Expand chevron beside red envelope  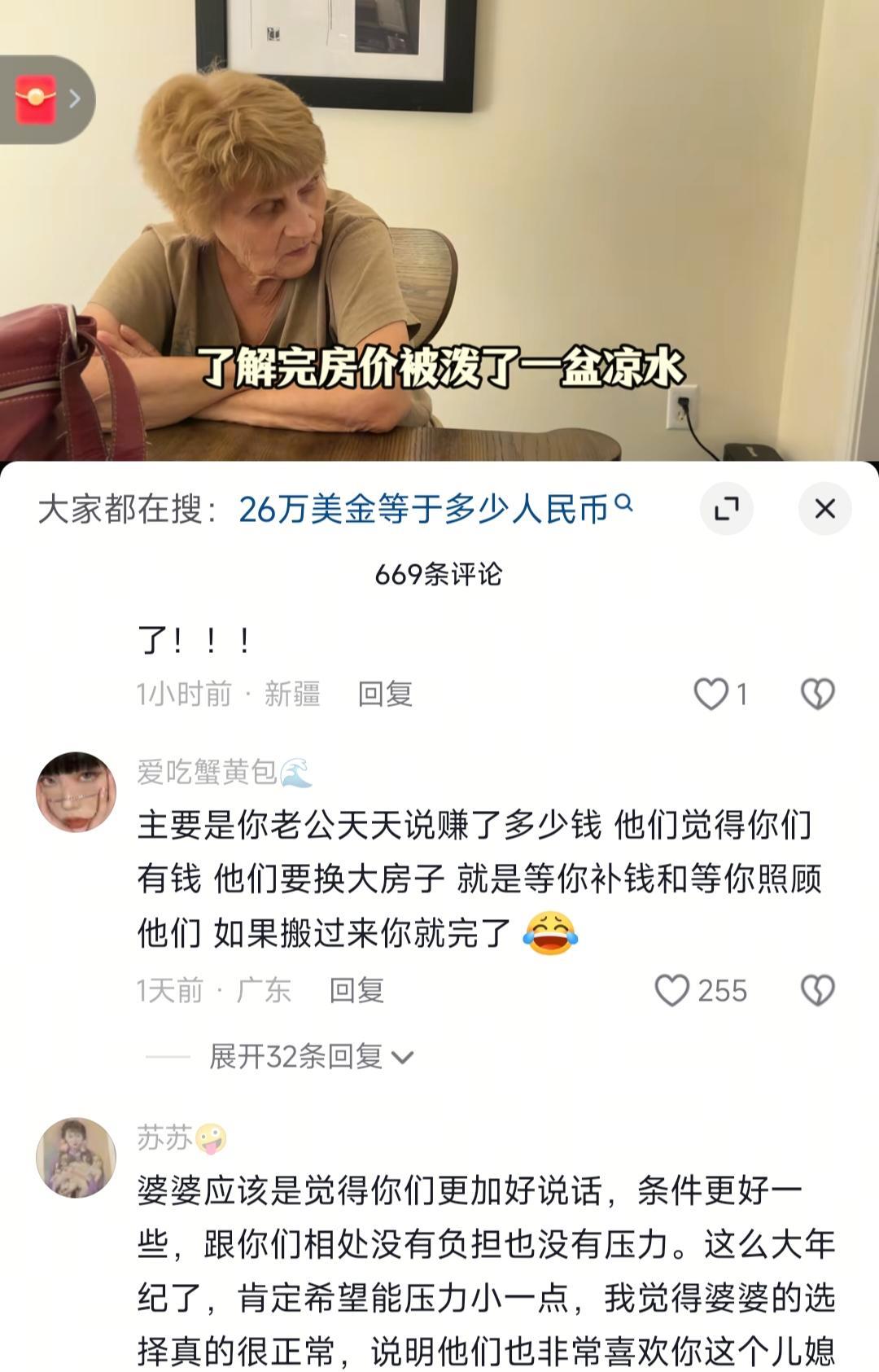[75, 99]
